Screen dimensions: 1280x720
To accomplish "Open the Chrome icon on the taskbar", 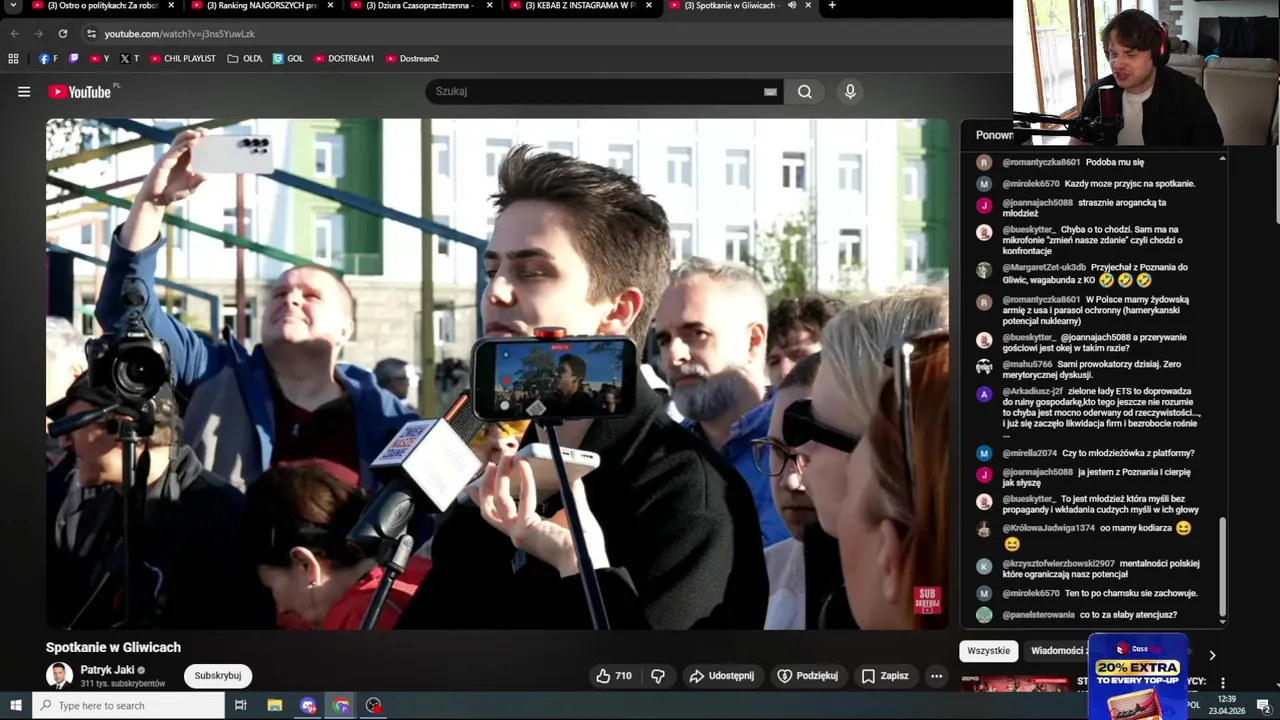I will pyautogui.click(x=341, y=705).
